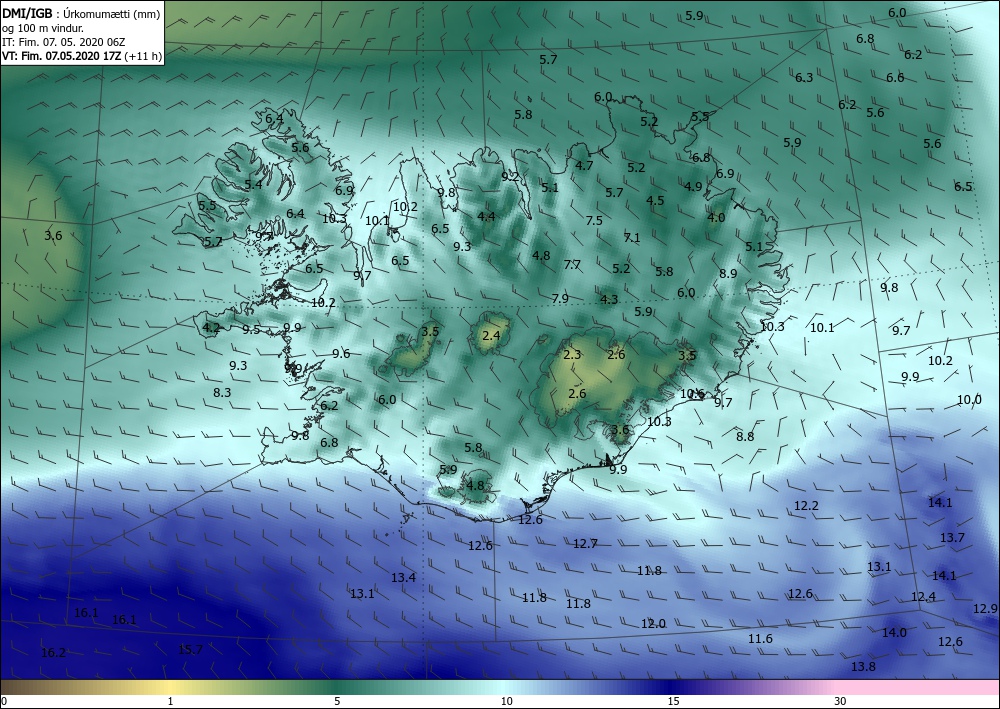1000x709 pixels.
Task: Click the map value 12.9
Action: (985, 609)
